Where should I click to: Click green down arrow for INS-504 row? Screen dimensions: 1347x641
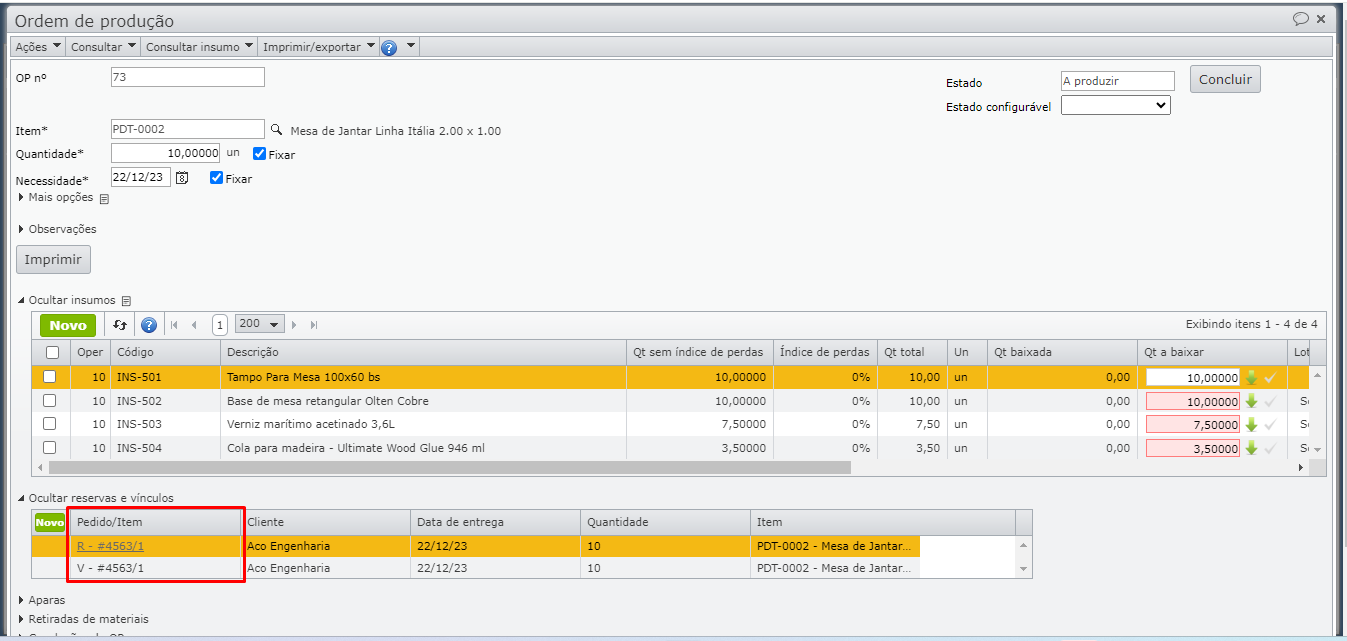1251,449
